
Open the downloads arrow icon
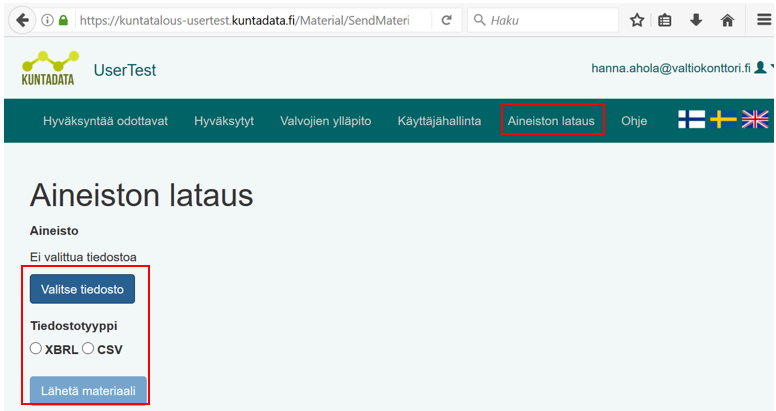696,20
